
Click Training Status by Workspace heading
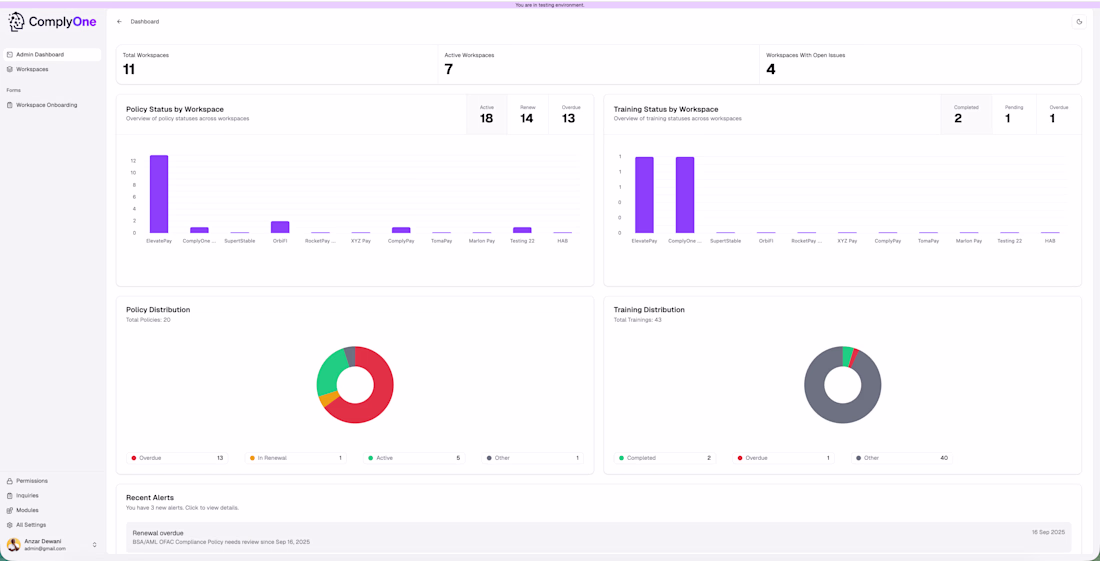click(666, 109)
